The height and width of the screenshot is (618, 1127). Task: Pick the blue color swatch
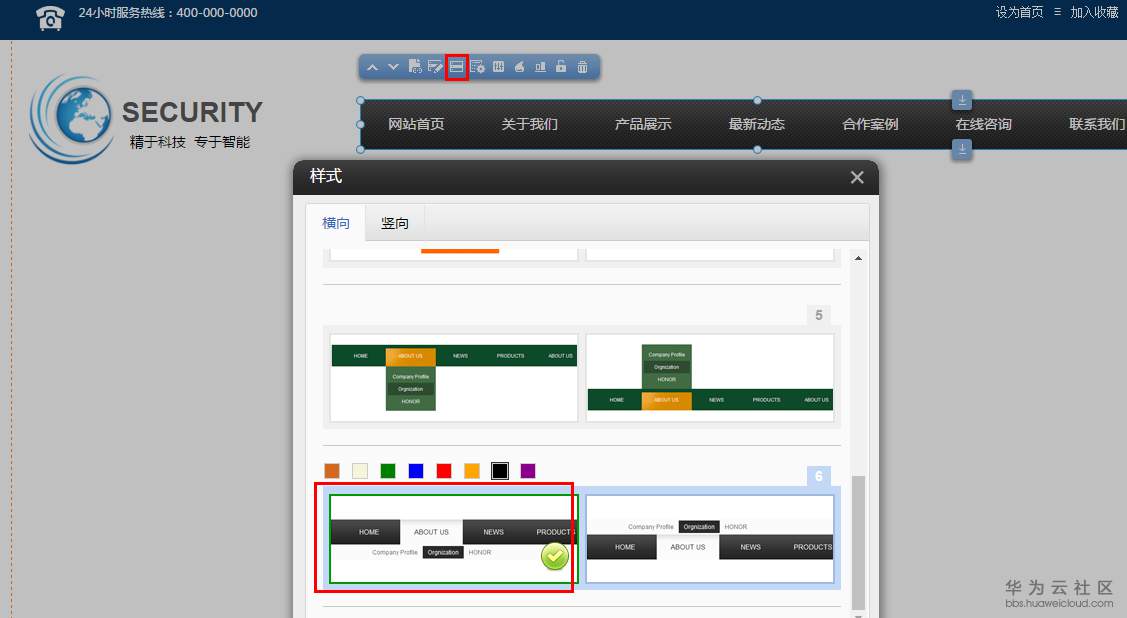(416, 471)
